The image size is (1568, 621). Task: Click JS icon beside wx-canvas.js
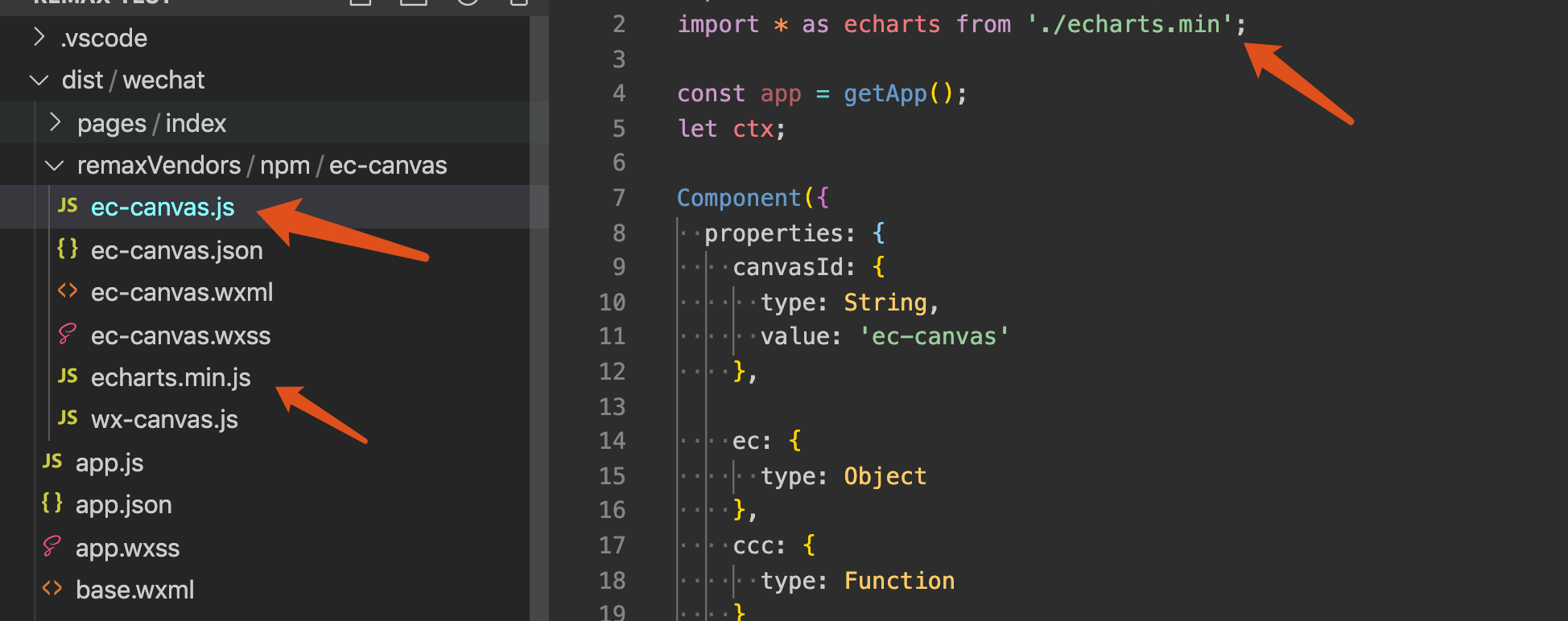pyautogui.click(x=68, y=417)
